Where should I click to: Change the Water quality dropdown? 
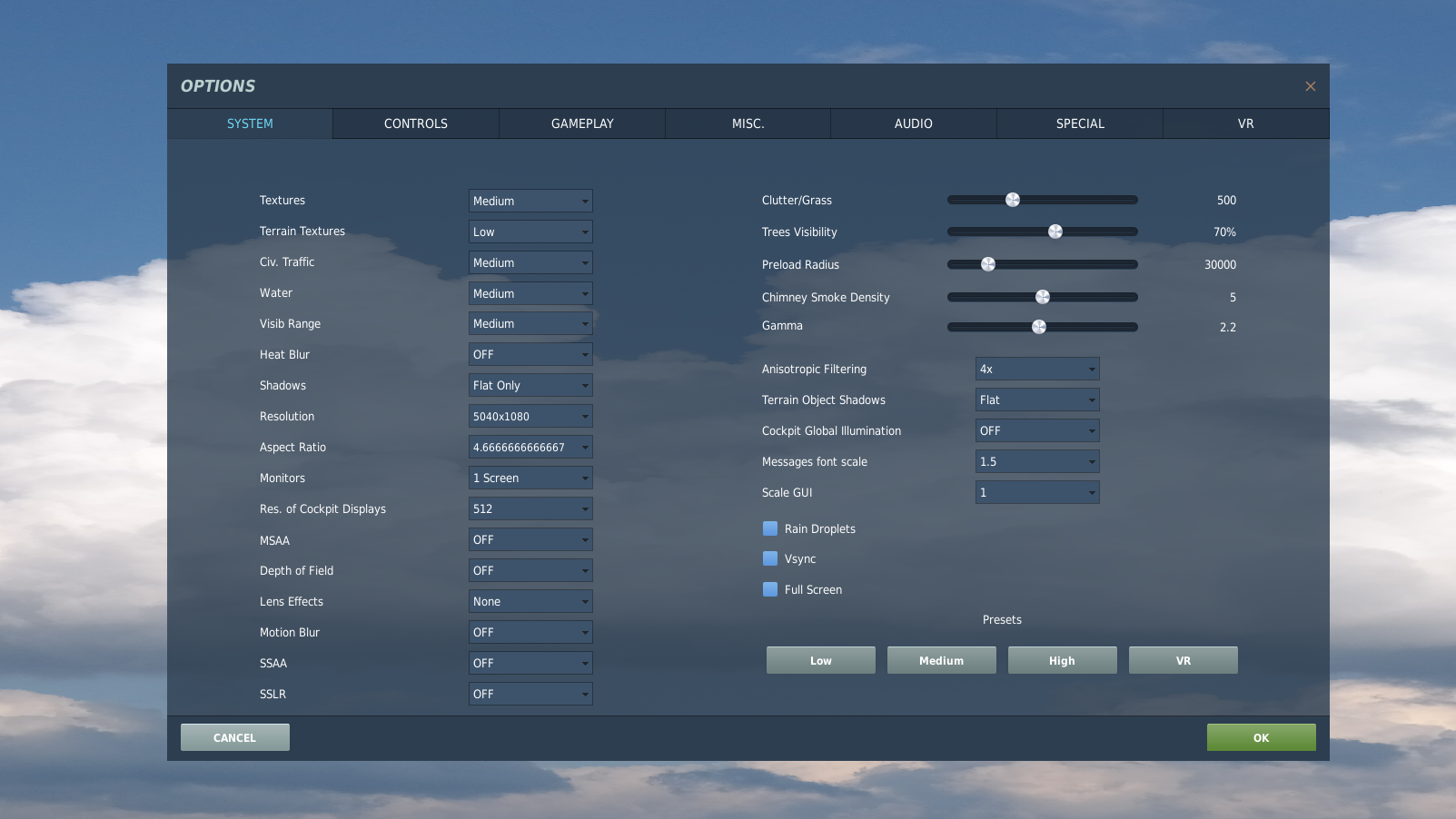(x=530, y=293)
